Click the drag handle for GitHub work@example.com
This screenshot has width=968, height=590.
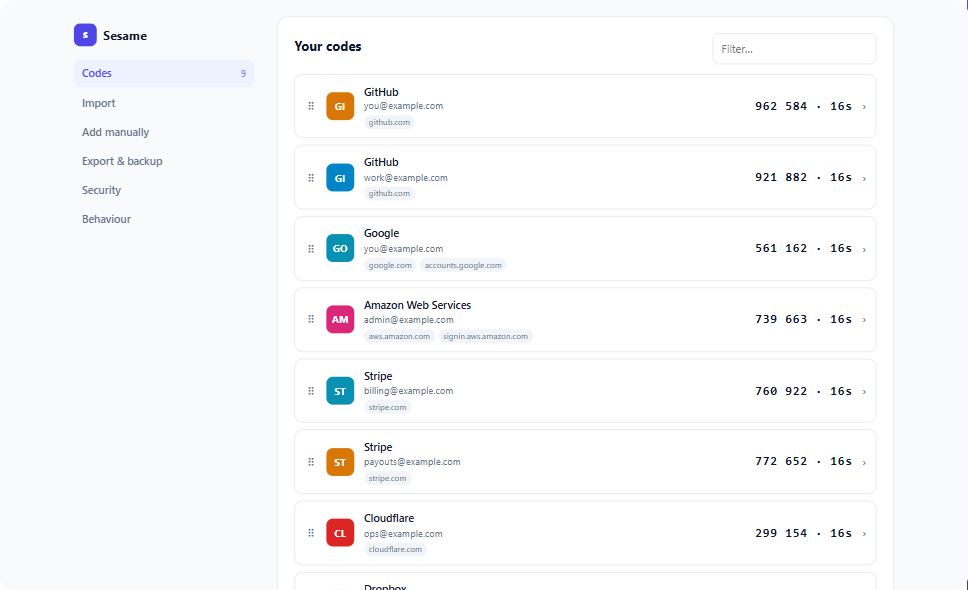pos(311,178)
